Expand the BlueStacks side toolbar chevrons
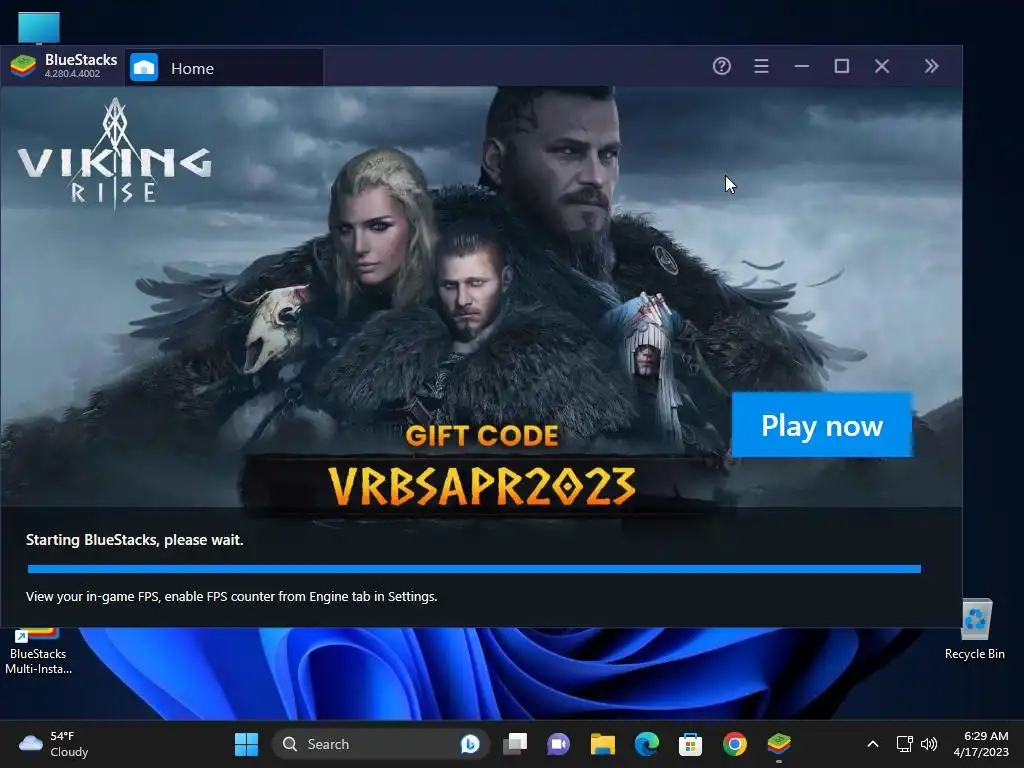Screen dimensions: 1024x768 click(932, 66)
